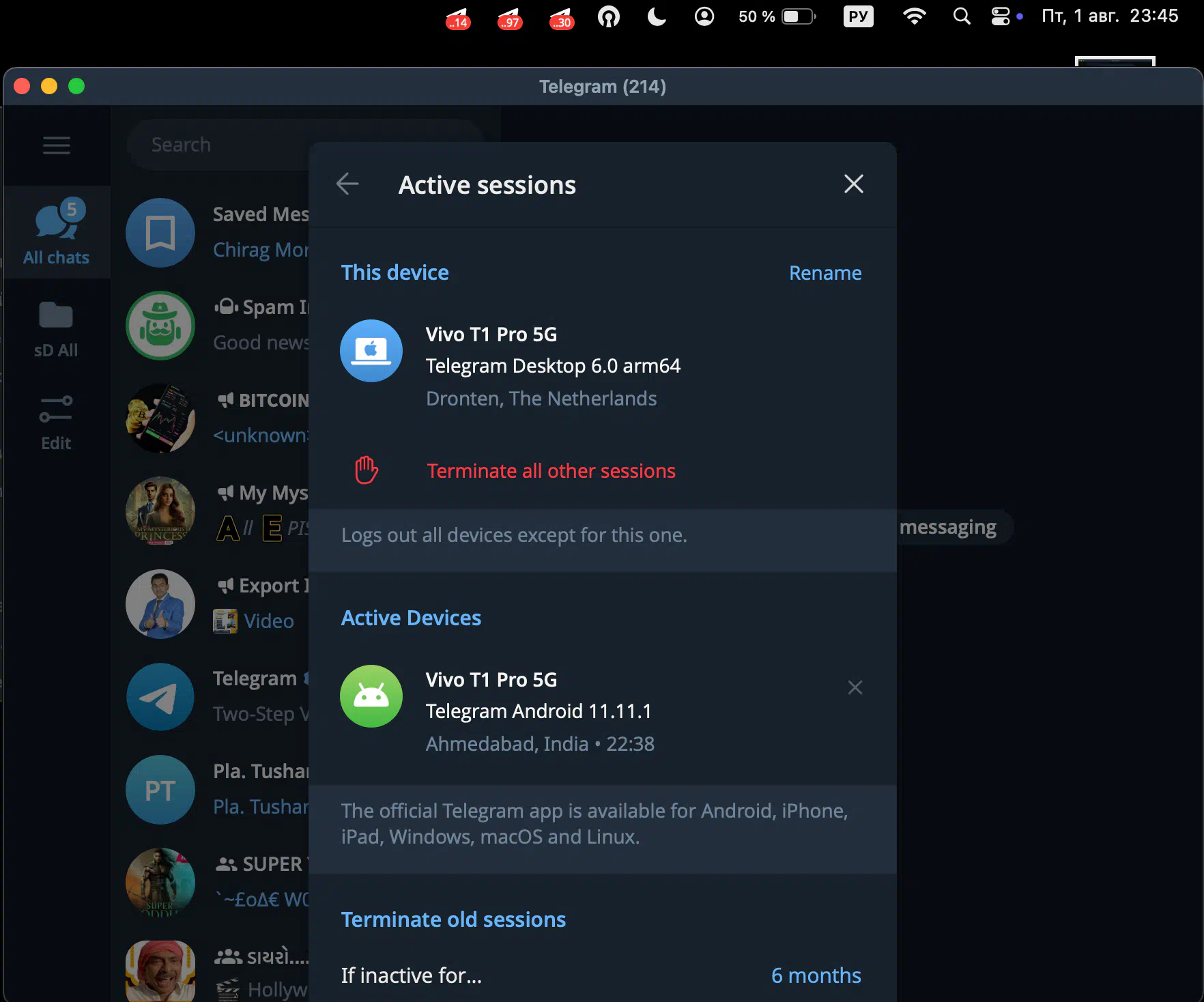The height and width of the screenshot is (1002, 1204).
Task: Click the headphones menu bar icon
Action: (608, 16)
